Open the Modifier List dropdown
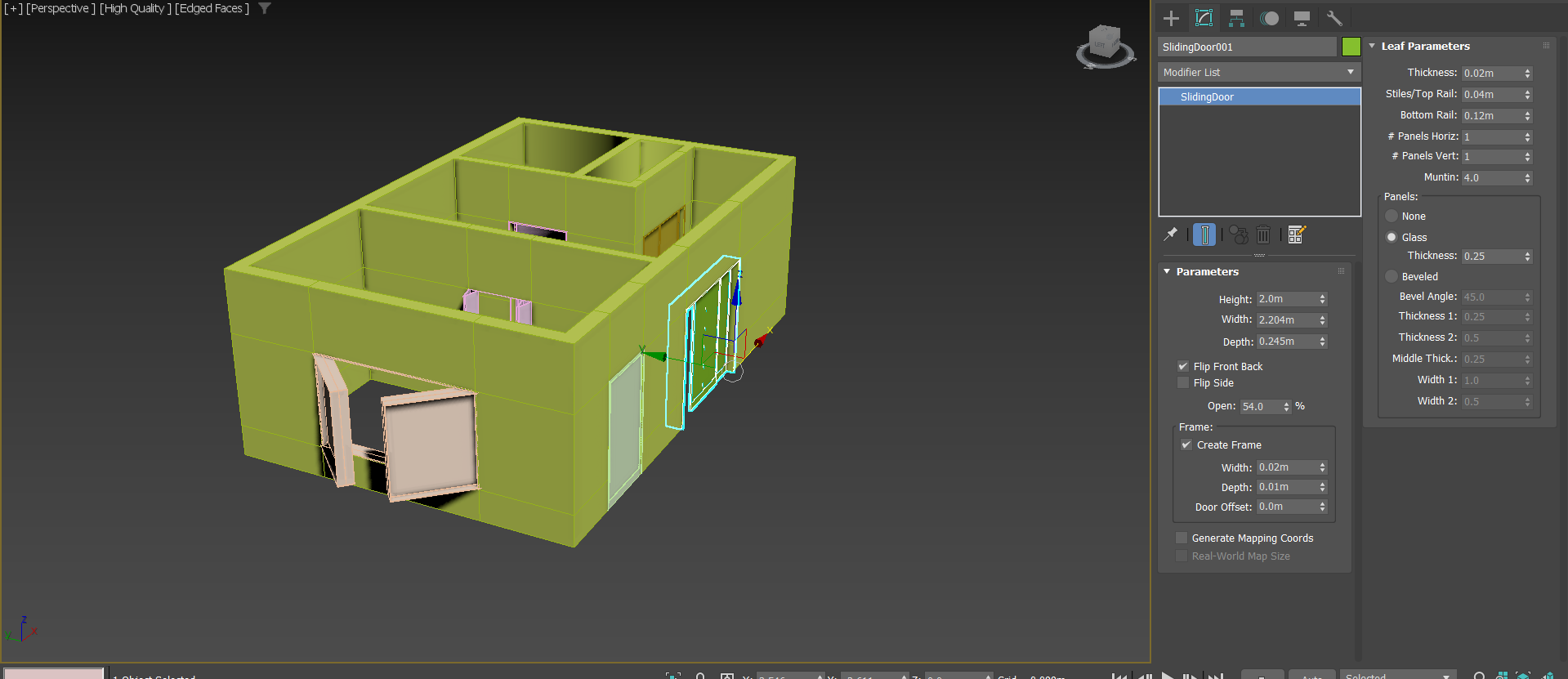1568x679 pixels. pyautogui.click(x=1259, y=72)
